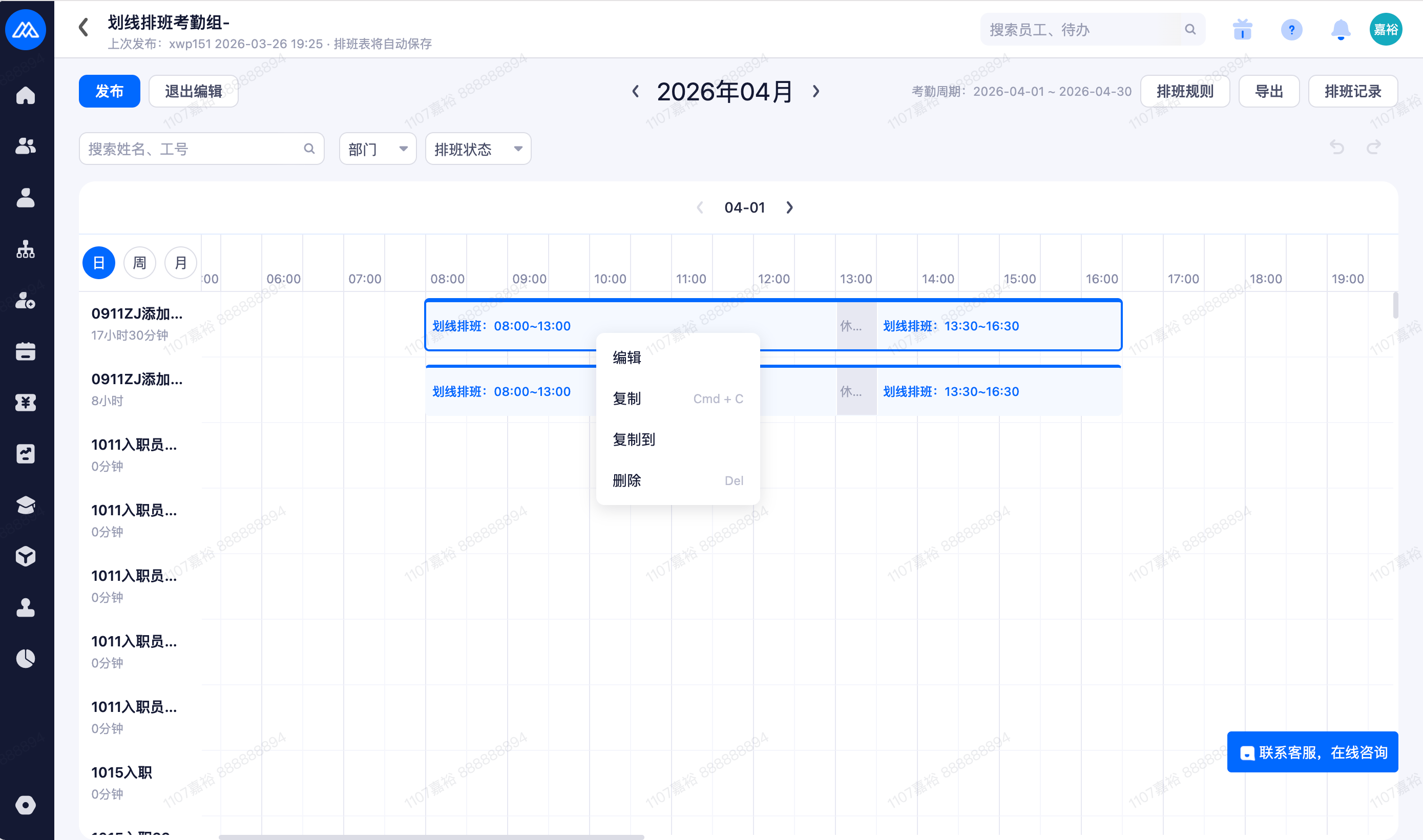Image resolution: width=1423 pixels, height=840 pixels.
Task: Click the 排班规则 button
Action: pos(1185,91)
